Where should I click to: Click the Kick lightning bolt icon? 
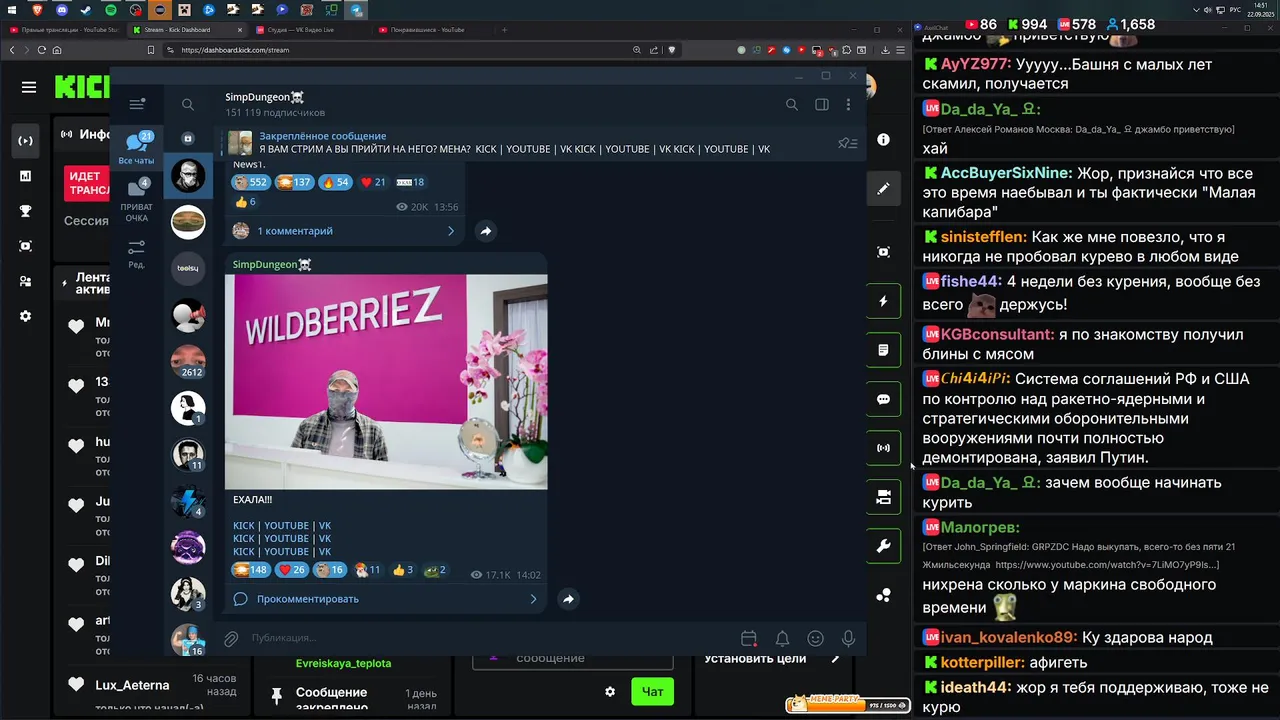click(x=883, y=301)
